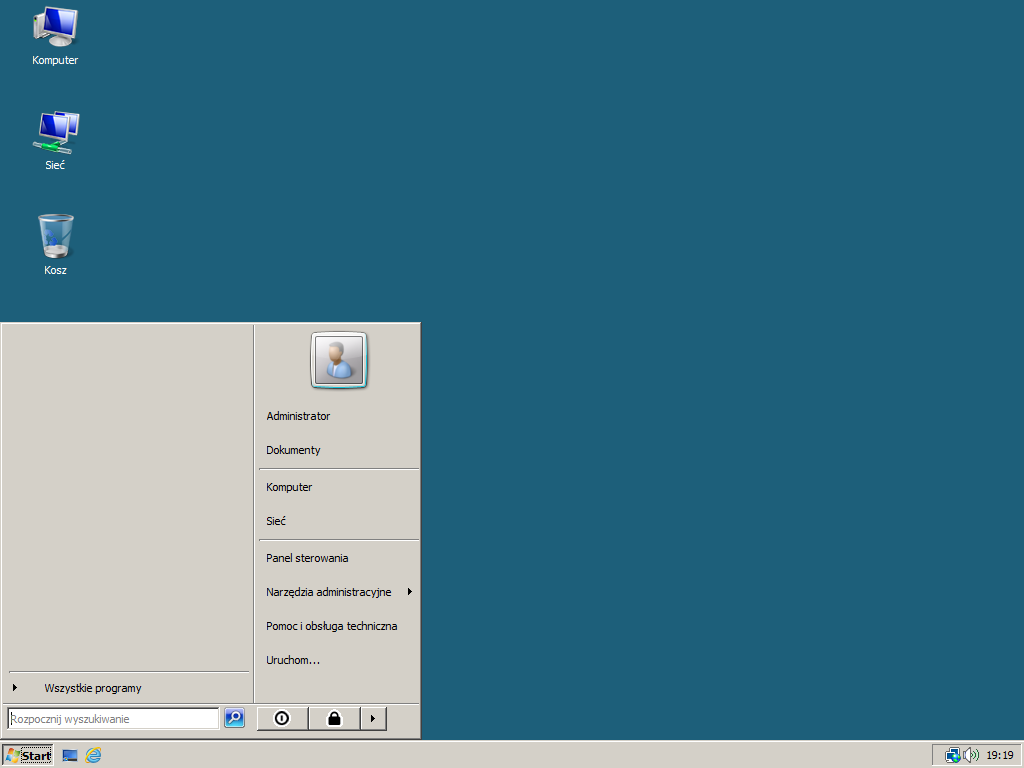Viewport: 1024px width, 768px height.
Task: Open Panel sterowania
Action: 338,558
